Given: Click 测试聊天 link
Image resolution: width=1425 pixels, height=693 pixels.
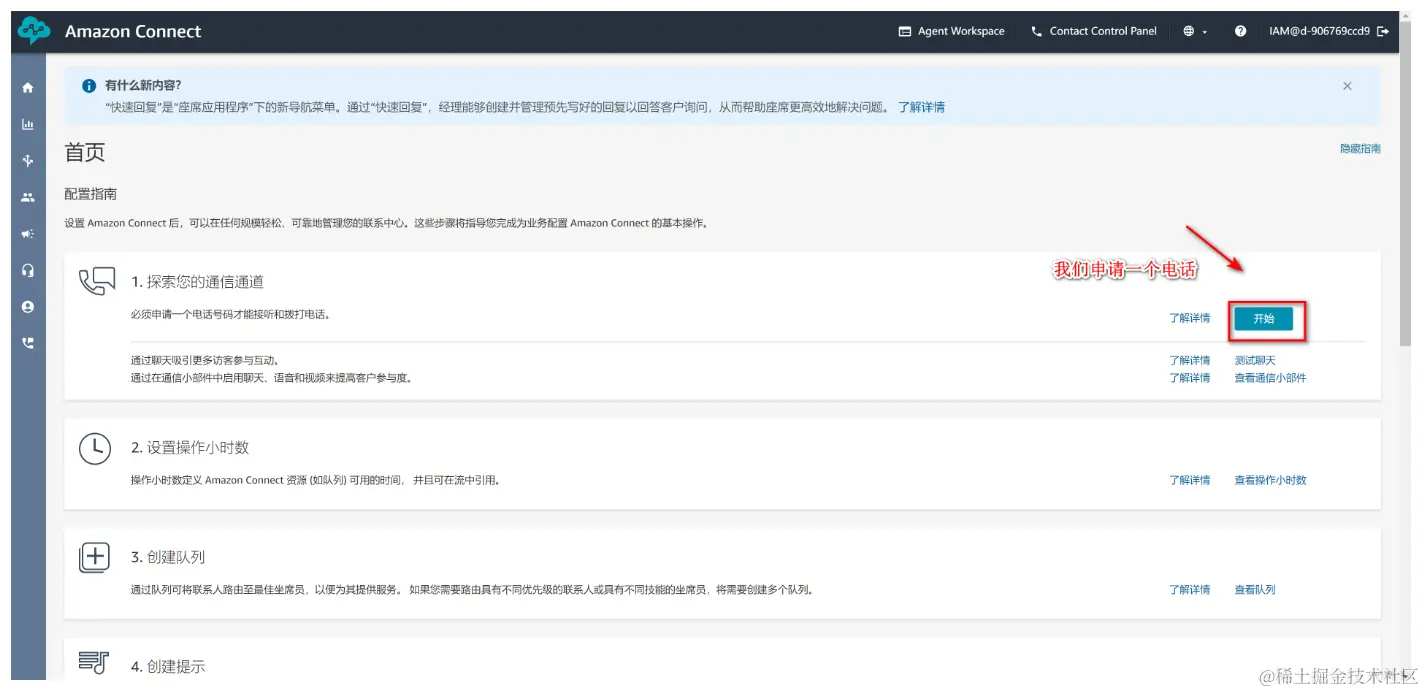Looking at the screenshot, I should 1255,361.
